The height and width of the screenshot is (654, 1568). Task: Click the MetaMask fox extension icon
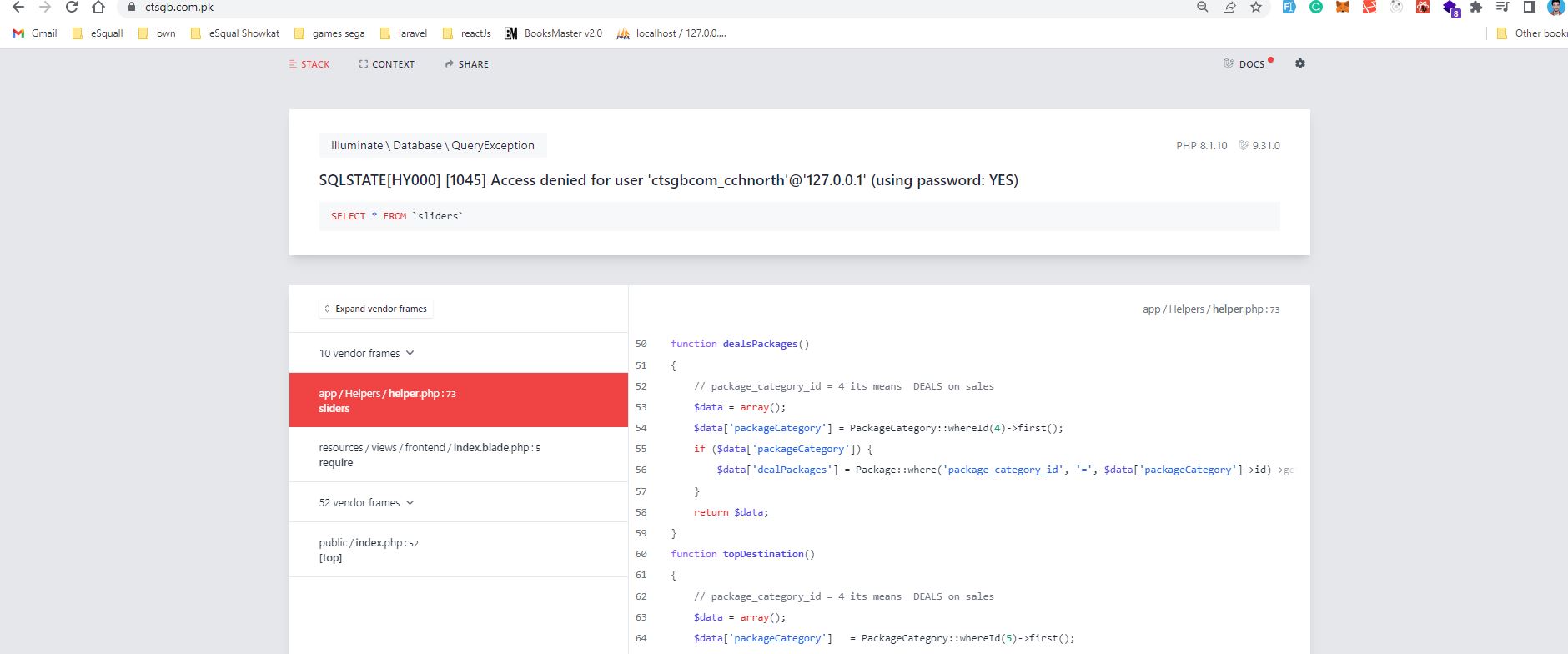point(1343,7)
